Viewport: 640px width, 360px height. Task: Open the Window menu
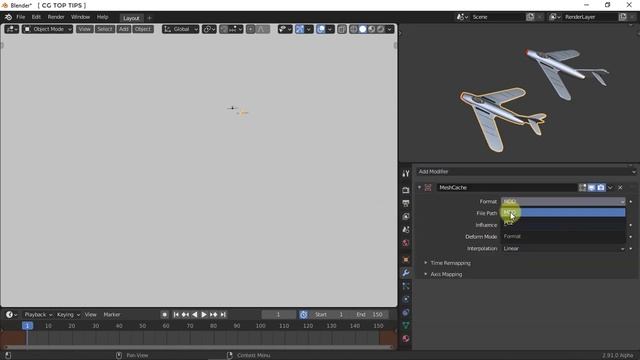coord(80,17)
